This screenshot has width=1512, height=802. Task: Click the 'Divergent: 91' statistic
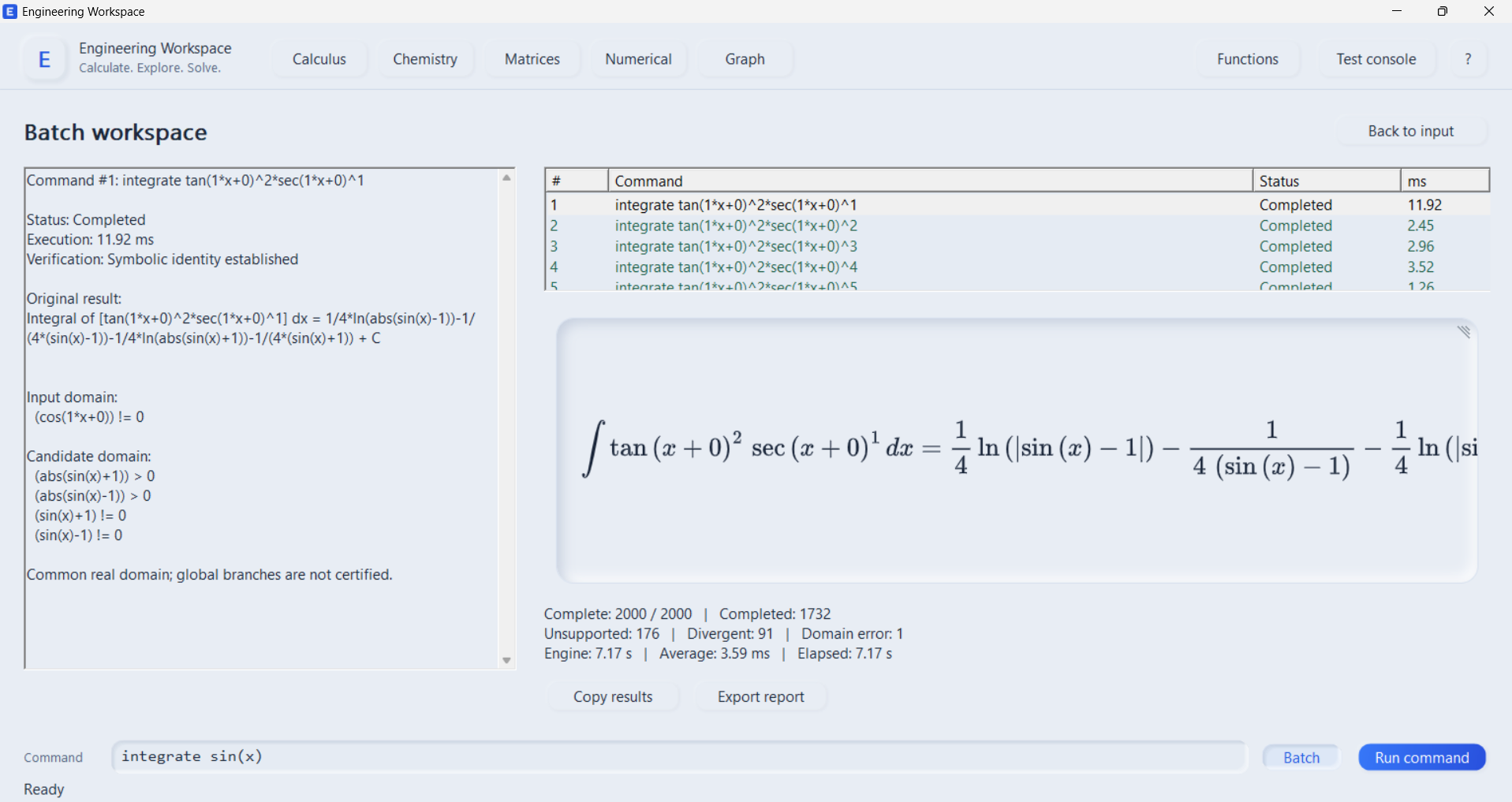[730, 634]
